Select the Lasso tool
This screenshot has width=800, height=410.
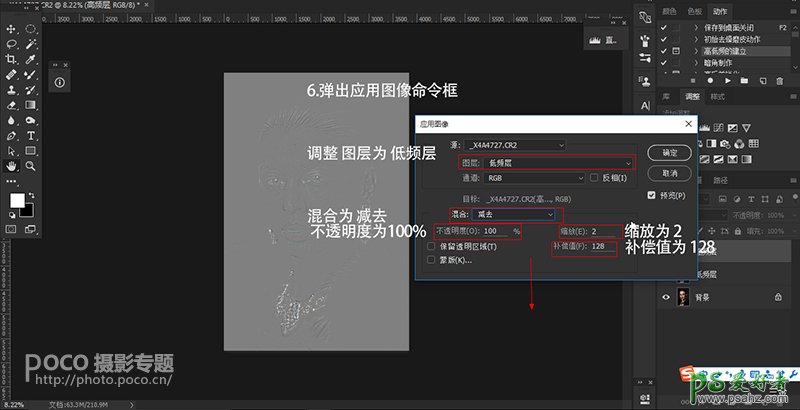coord(11,44)
